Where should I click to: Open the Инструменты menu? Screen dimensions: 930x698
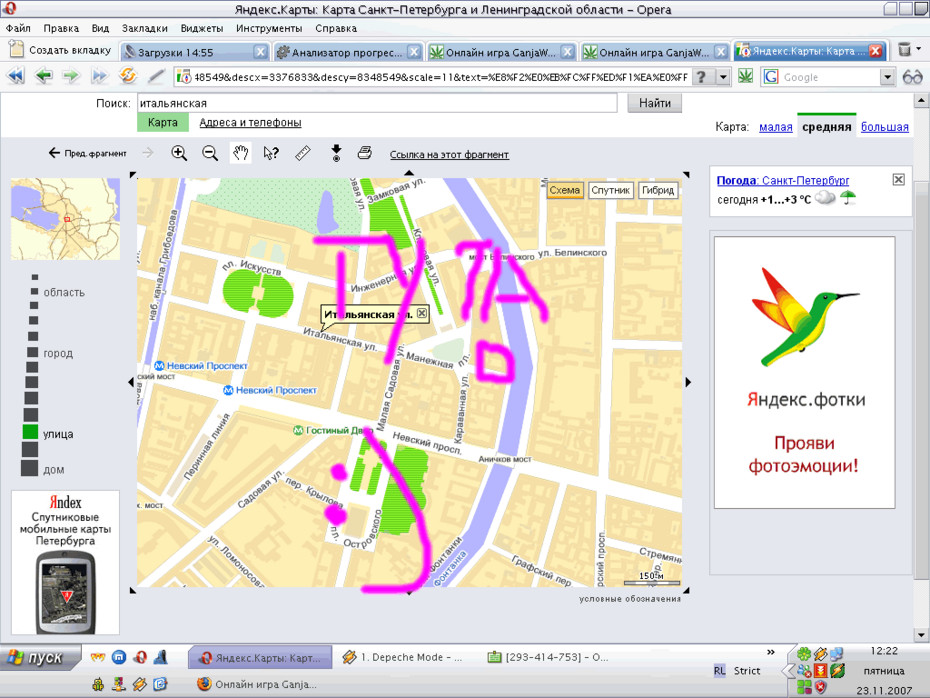[x=269, y=28]
